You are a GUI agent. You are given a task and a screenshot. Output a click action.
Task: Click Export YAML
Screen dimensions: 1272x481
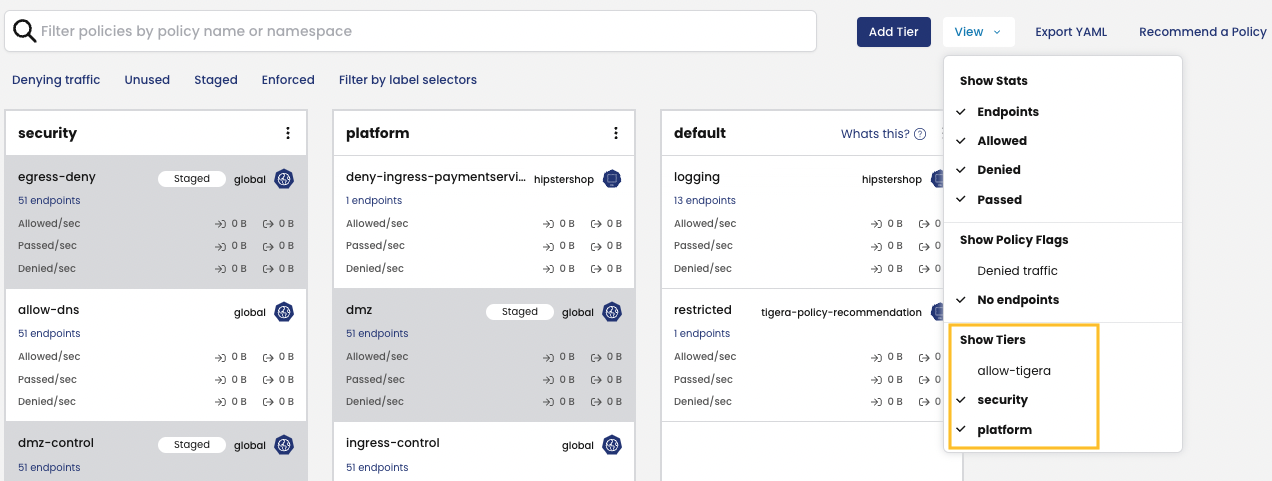point(1070,32)
